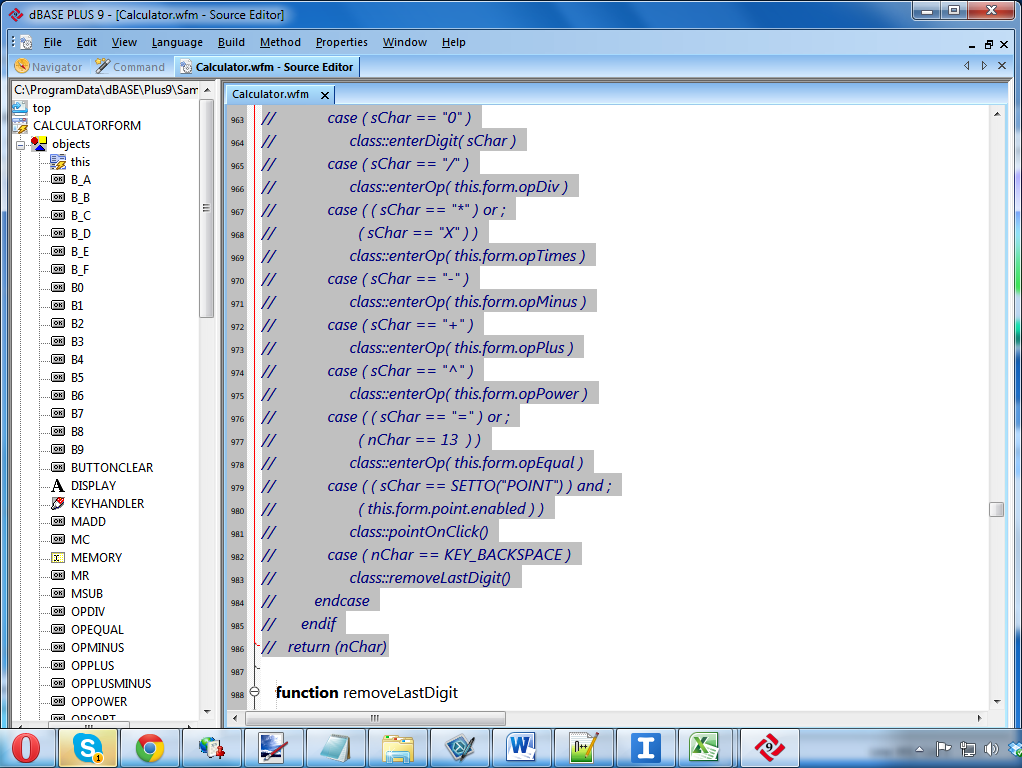Select the B_A button object icon
Screen dimensions: 1022x768
tap(58, 179)
